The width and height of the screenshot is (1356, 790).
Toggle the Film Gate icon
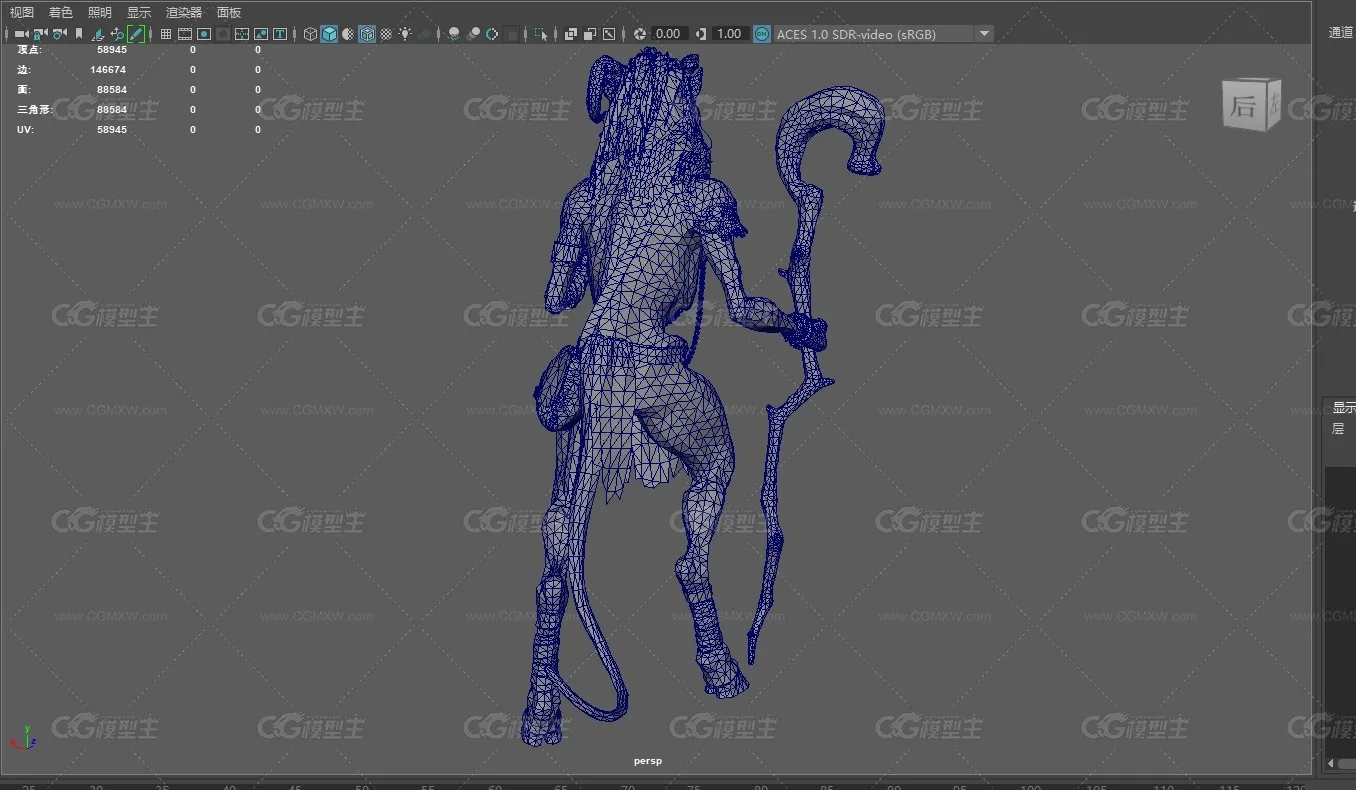point(185,34)
